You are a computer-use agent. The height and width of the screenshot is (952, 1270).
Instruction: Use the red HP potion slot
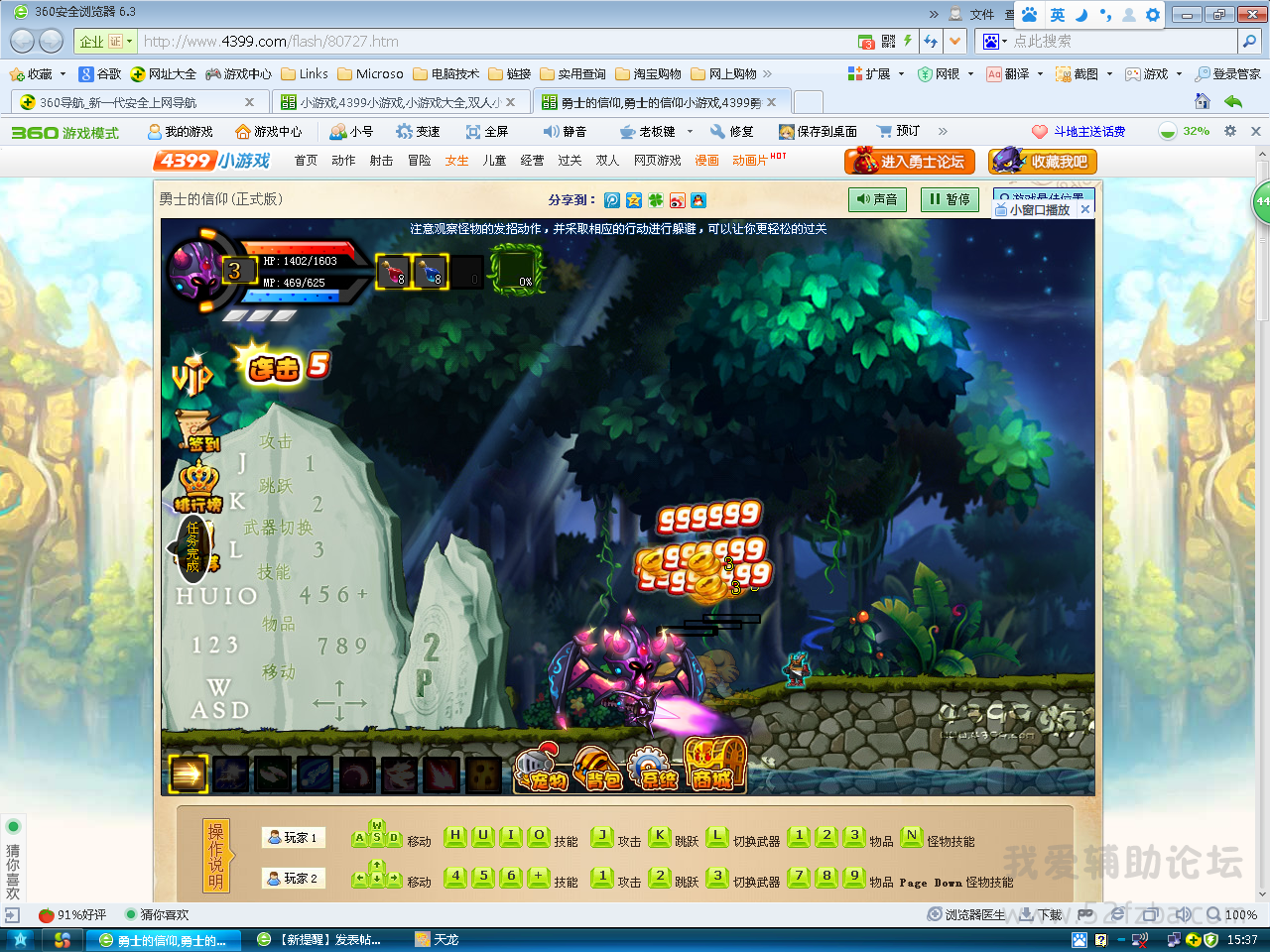point(394,271)
